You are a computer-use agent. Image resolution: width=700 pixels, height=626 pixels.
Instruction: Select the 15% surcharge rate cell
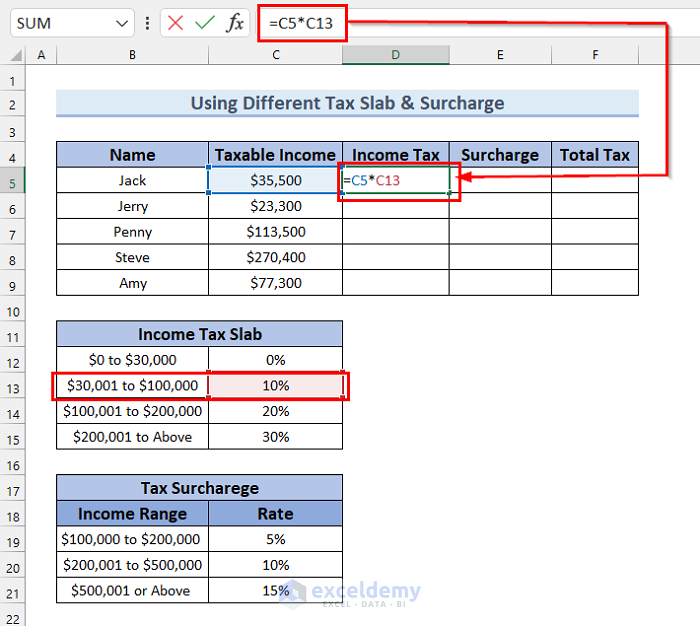coord(275,590)
